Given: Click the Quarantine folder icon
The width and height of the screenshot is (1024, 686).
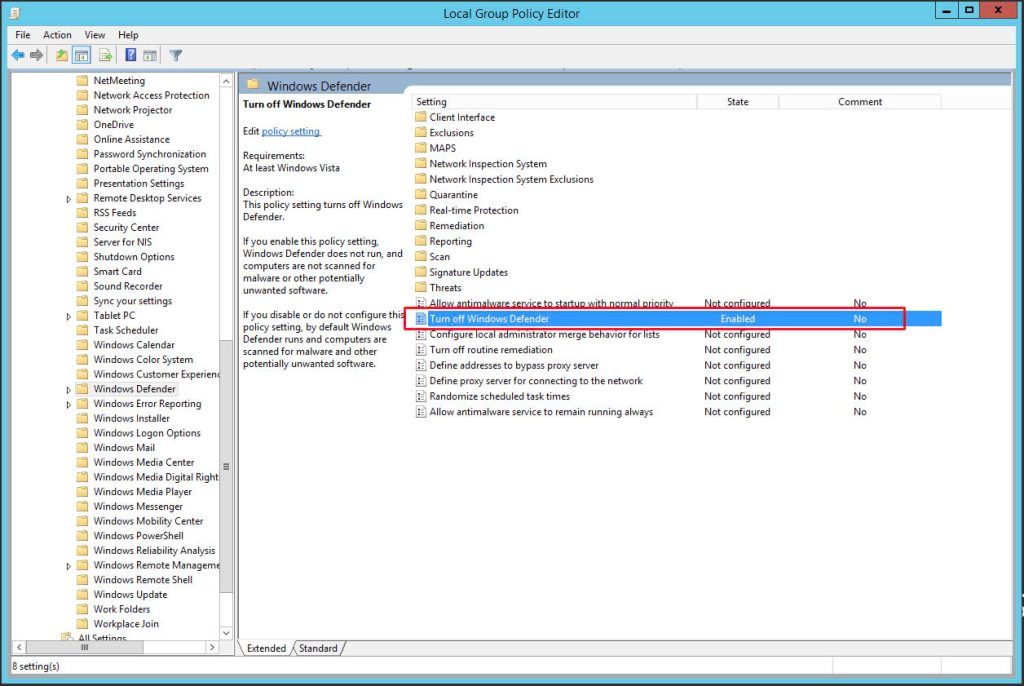Looking at the screenshot, I should click(x=421, y=195).
